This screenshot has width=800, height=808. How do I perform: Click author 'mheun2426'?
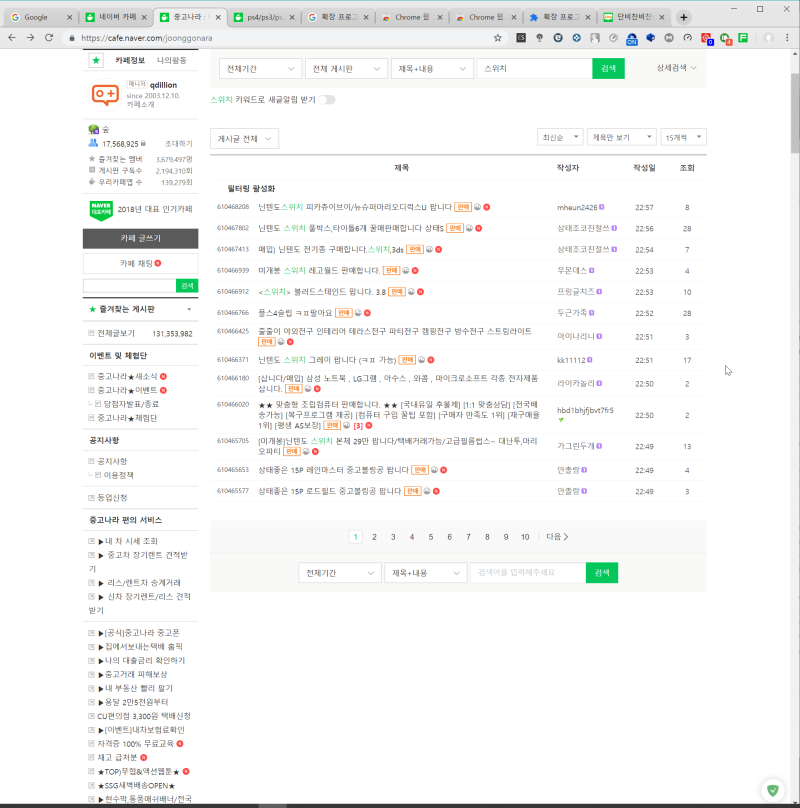pos(577,208)
